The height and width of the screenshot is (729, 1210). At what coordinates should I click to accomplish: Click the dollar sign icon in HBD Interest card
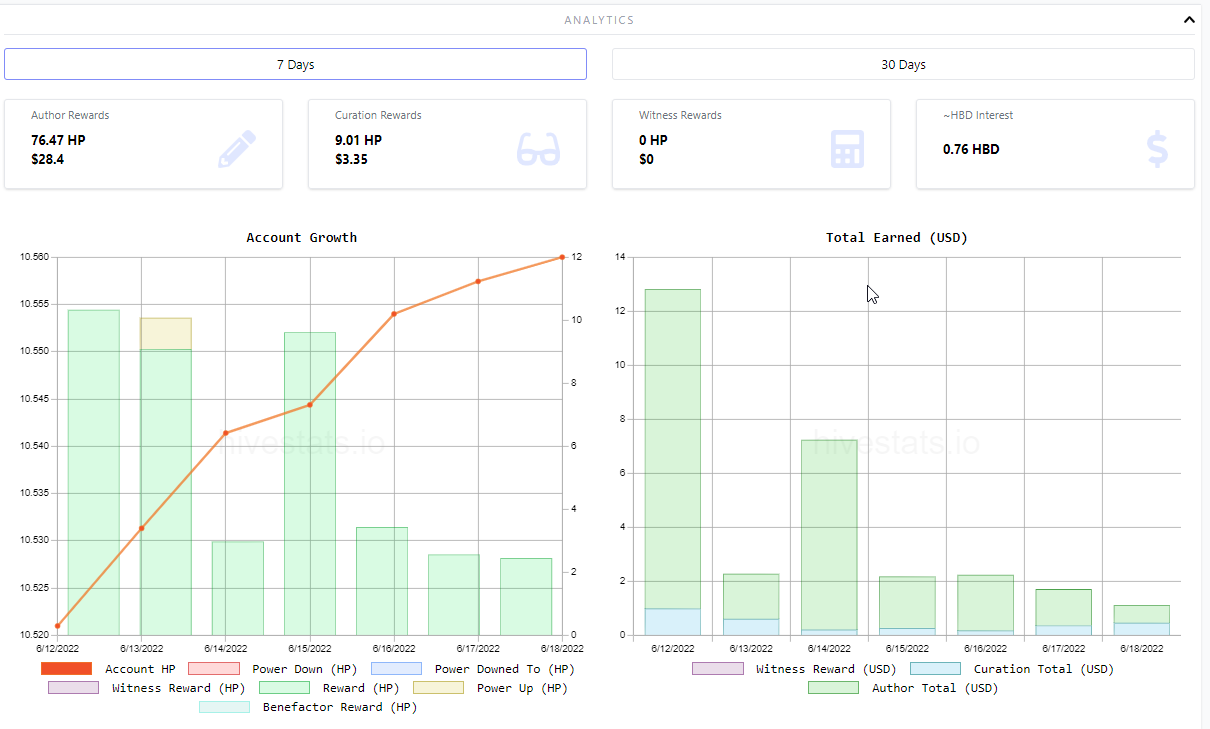[1157, 149]
